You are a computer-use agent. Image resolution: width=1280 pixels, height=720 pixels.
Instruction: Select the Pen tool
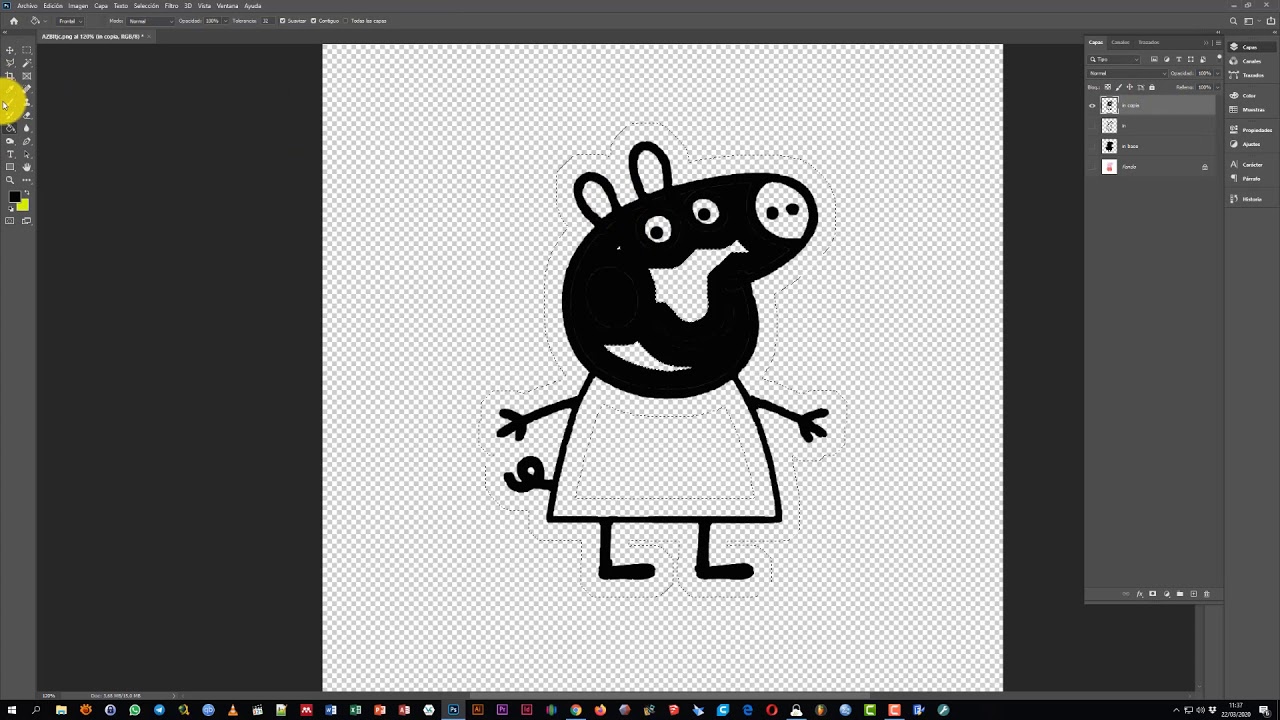[x=26, y=141]
